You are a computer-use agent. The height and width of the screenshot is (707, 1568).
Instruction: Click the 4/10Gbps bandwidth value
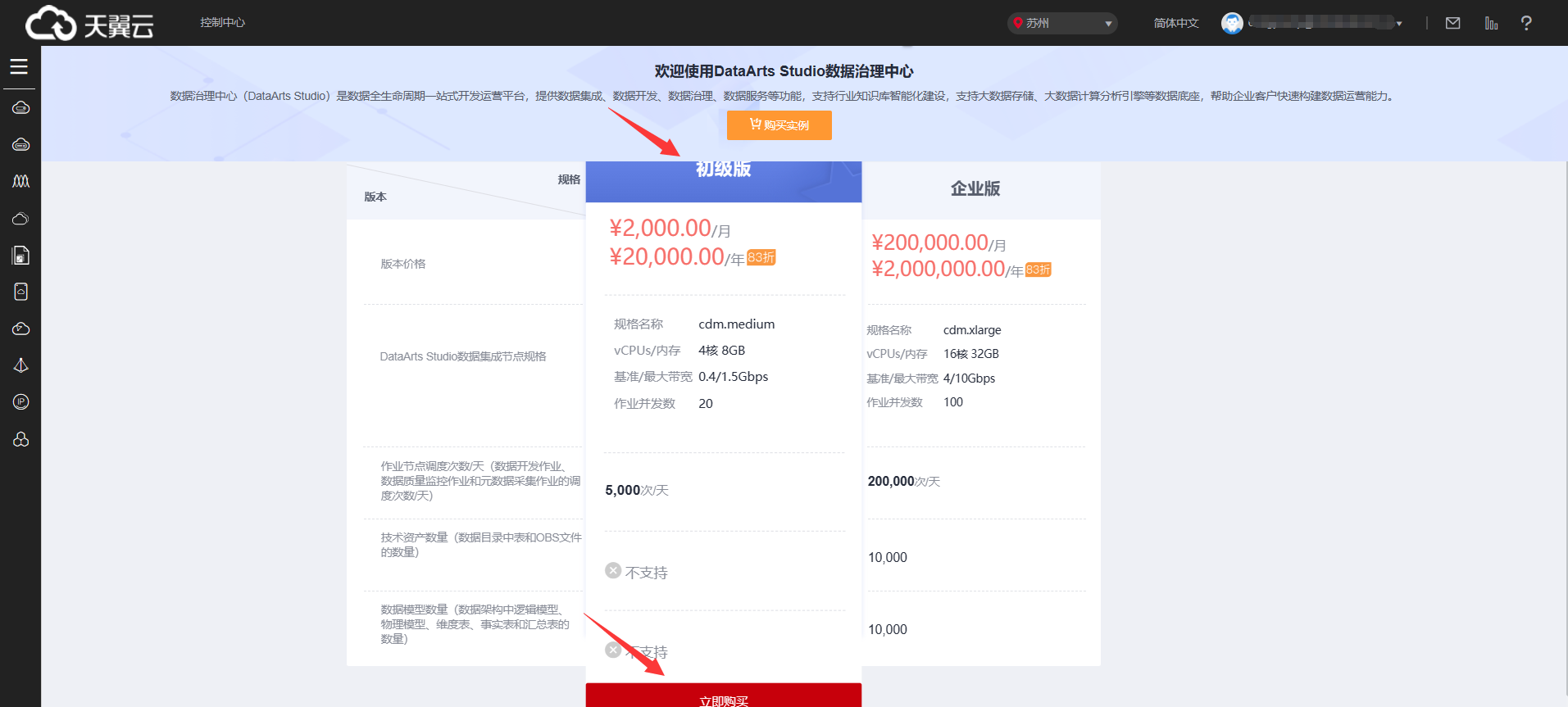pos(969,378)
